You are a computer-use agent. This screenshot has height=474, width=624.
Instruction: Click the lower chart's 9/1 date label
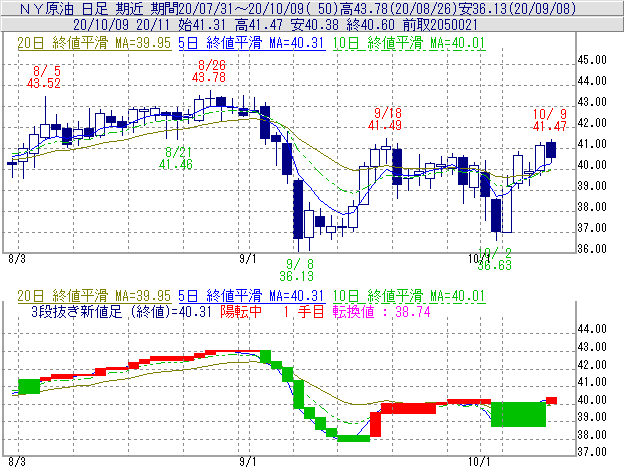click(248, 462)
